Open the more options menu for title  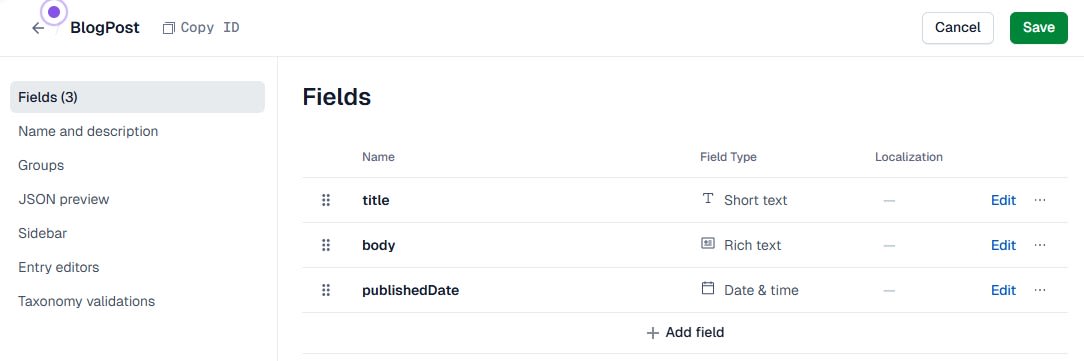tap(1040, 201)
